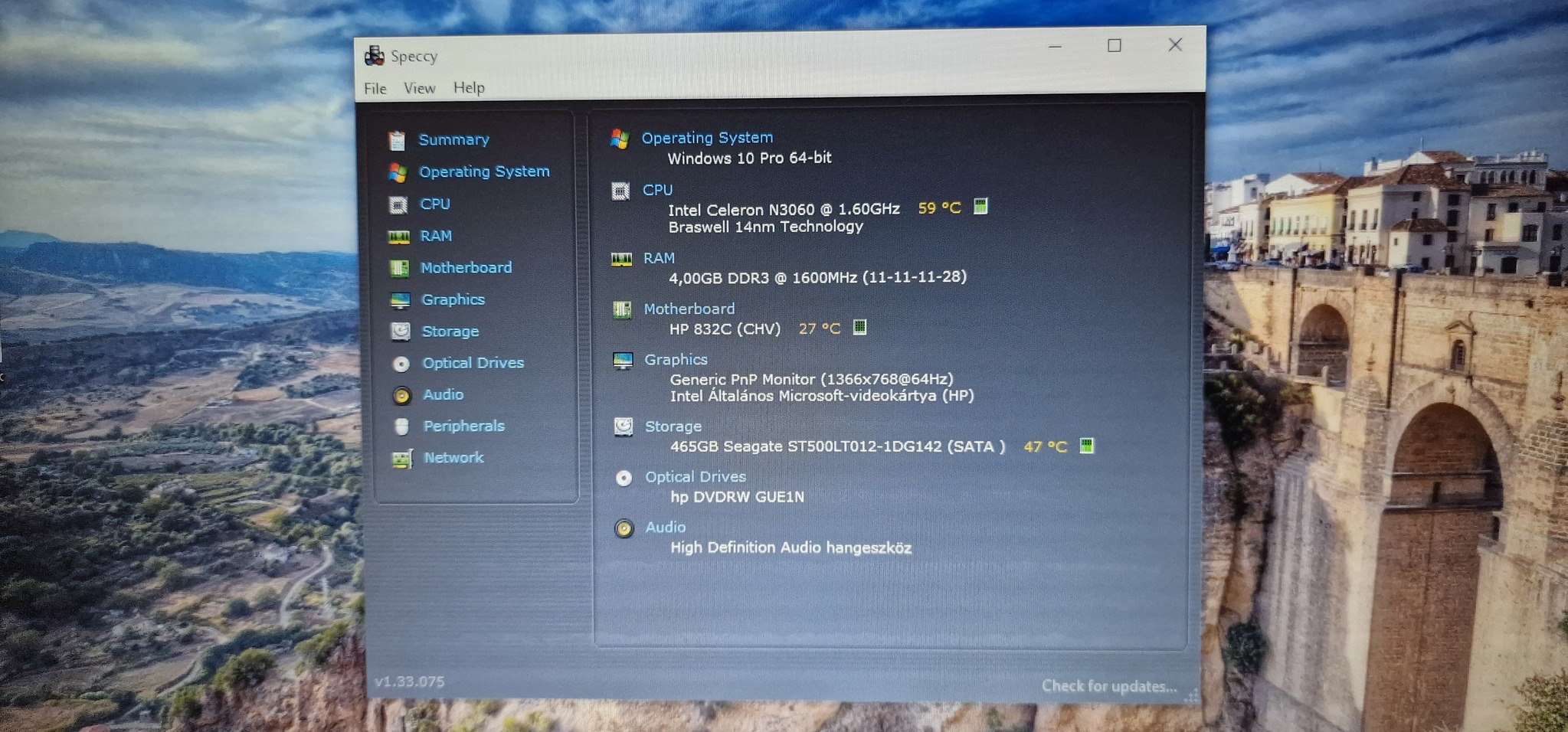Click the hp DVDRW GUE1N text
The image size is (1568, 732).
click(x=738, y=497)
